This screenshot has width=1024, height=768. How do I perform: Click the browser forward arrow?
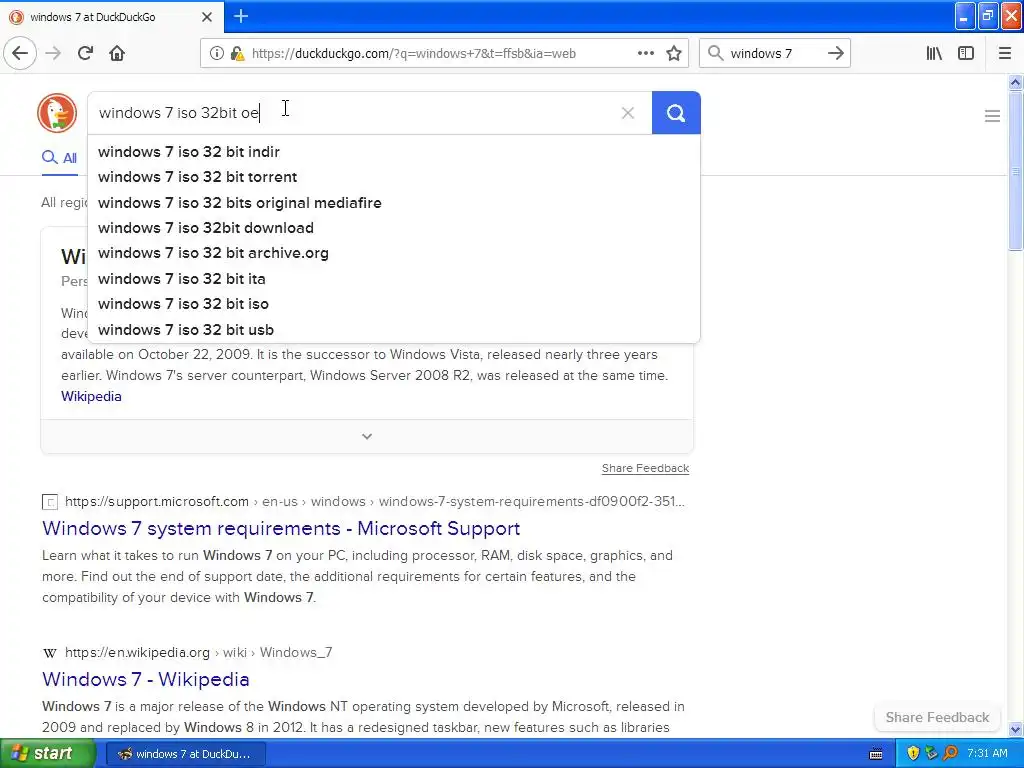coord(54,54)
